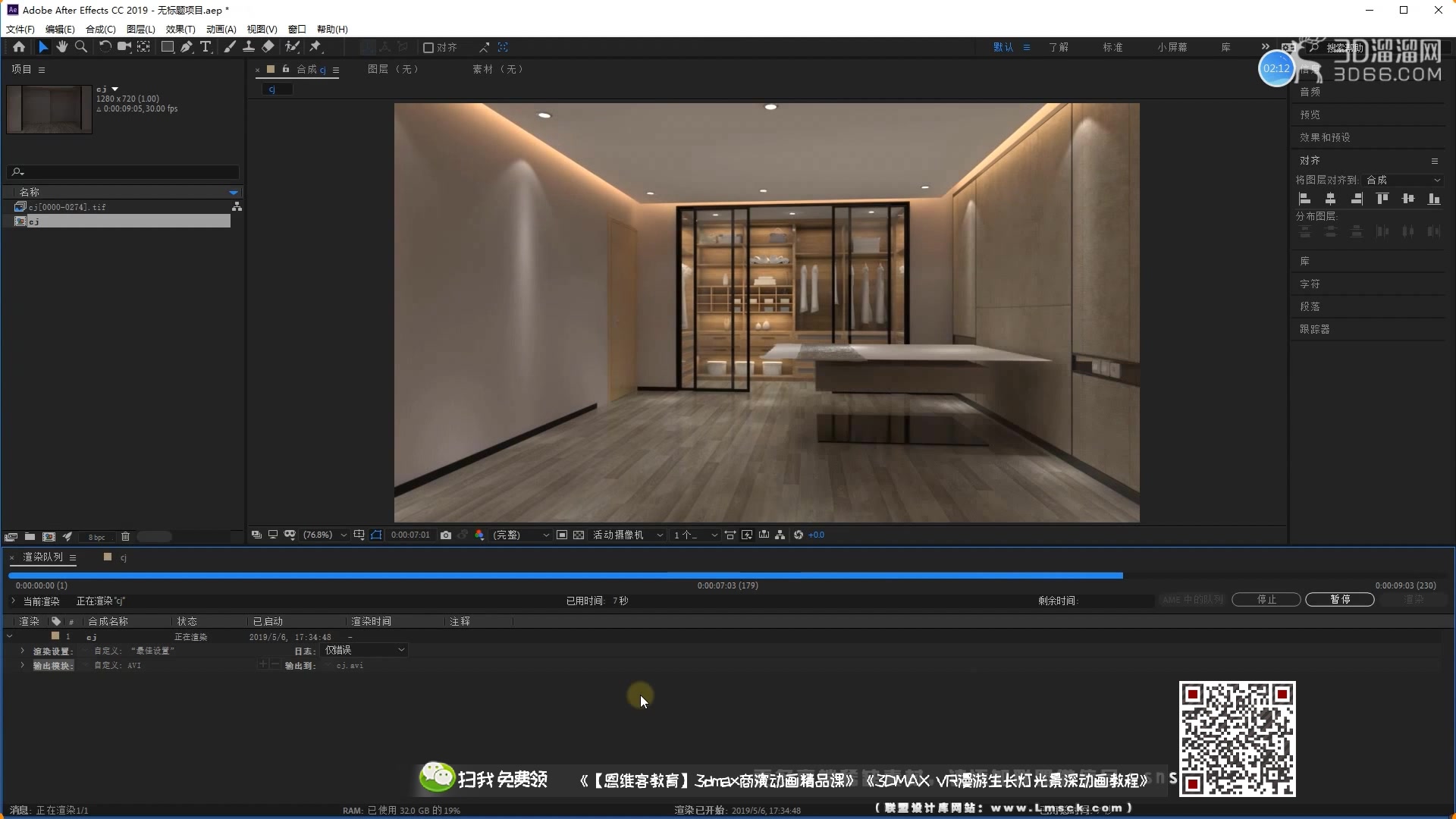Open the 文件(F) menu
Screen dimensions: 1456x819
pos(20,29)
